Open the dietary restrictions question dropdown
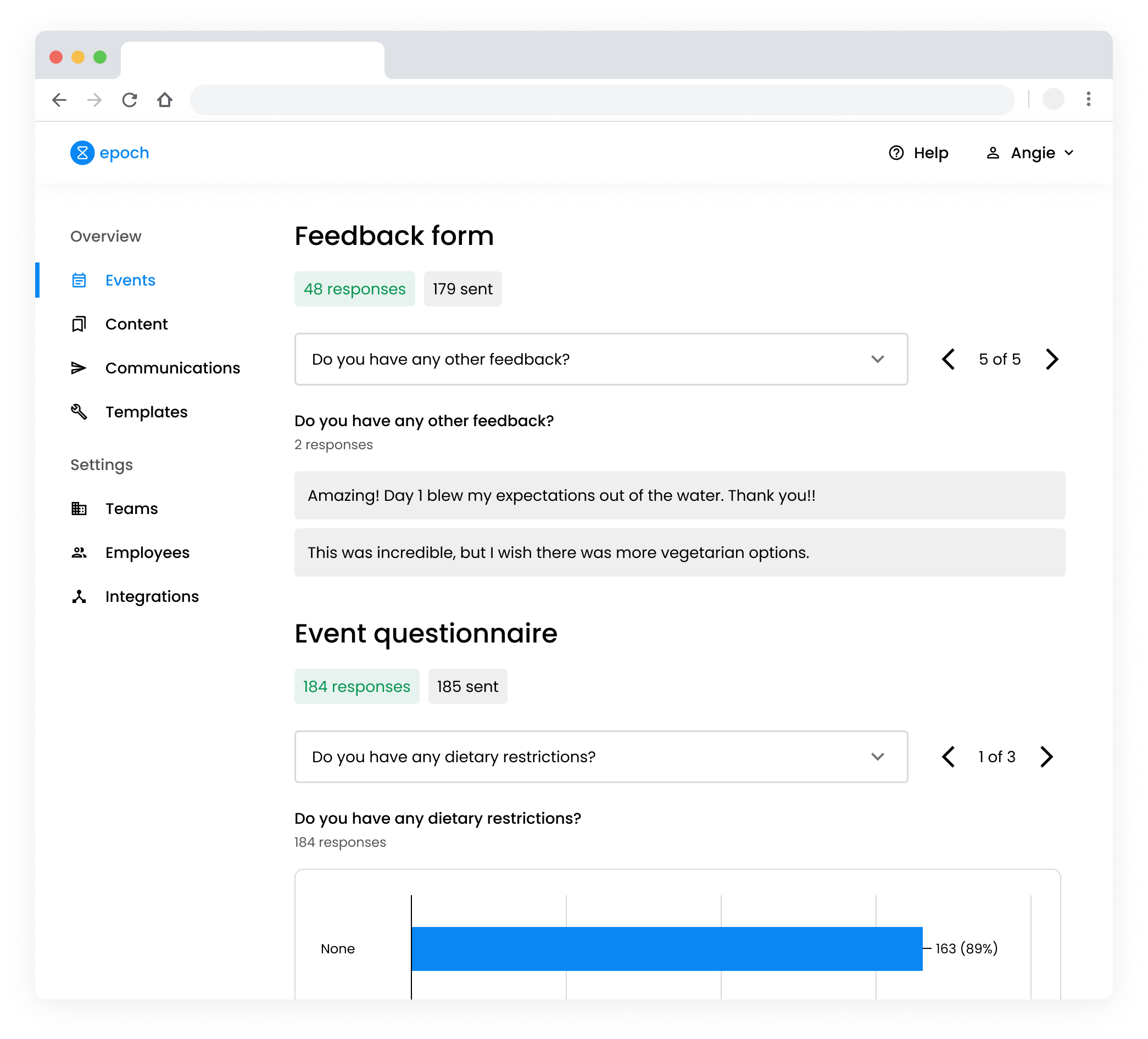1148x1039 pixels. coord(601,757)
